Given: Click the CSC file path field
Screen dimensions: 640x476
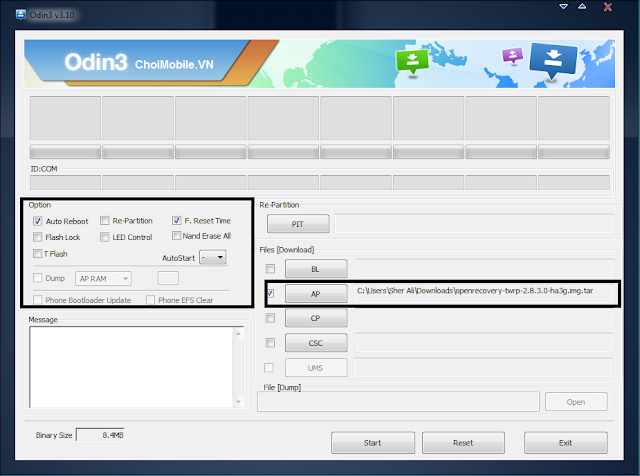Looking at the screenshot, I should coord(484,343).
